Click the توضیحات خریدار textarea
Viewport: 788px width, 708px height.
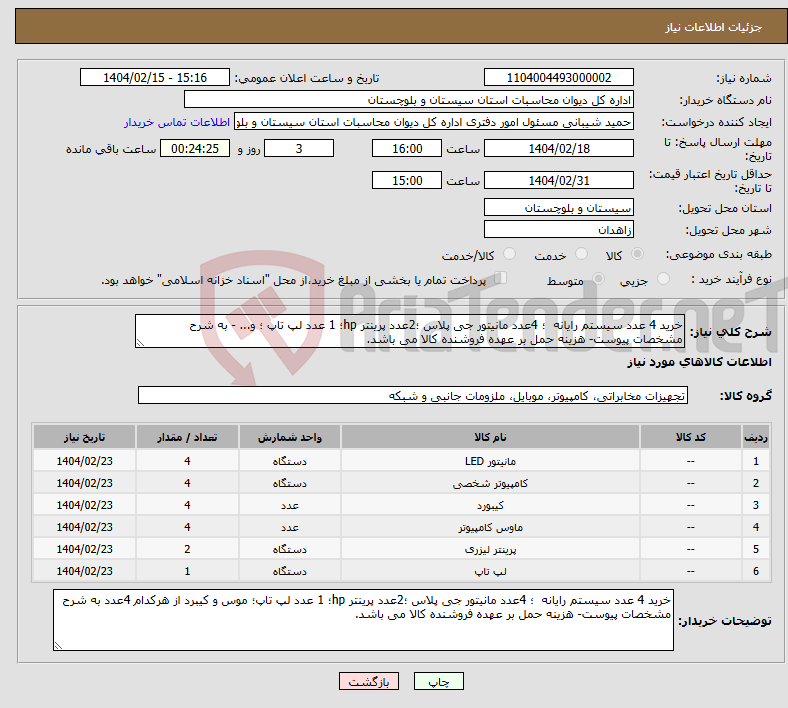click(363, 620)
